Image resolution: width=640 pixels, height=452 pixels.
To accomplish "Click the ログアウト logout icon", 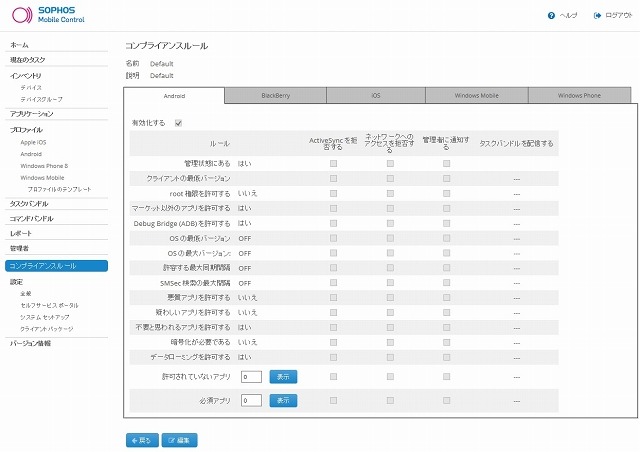I will pos(597,16).
